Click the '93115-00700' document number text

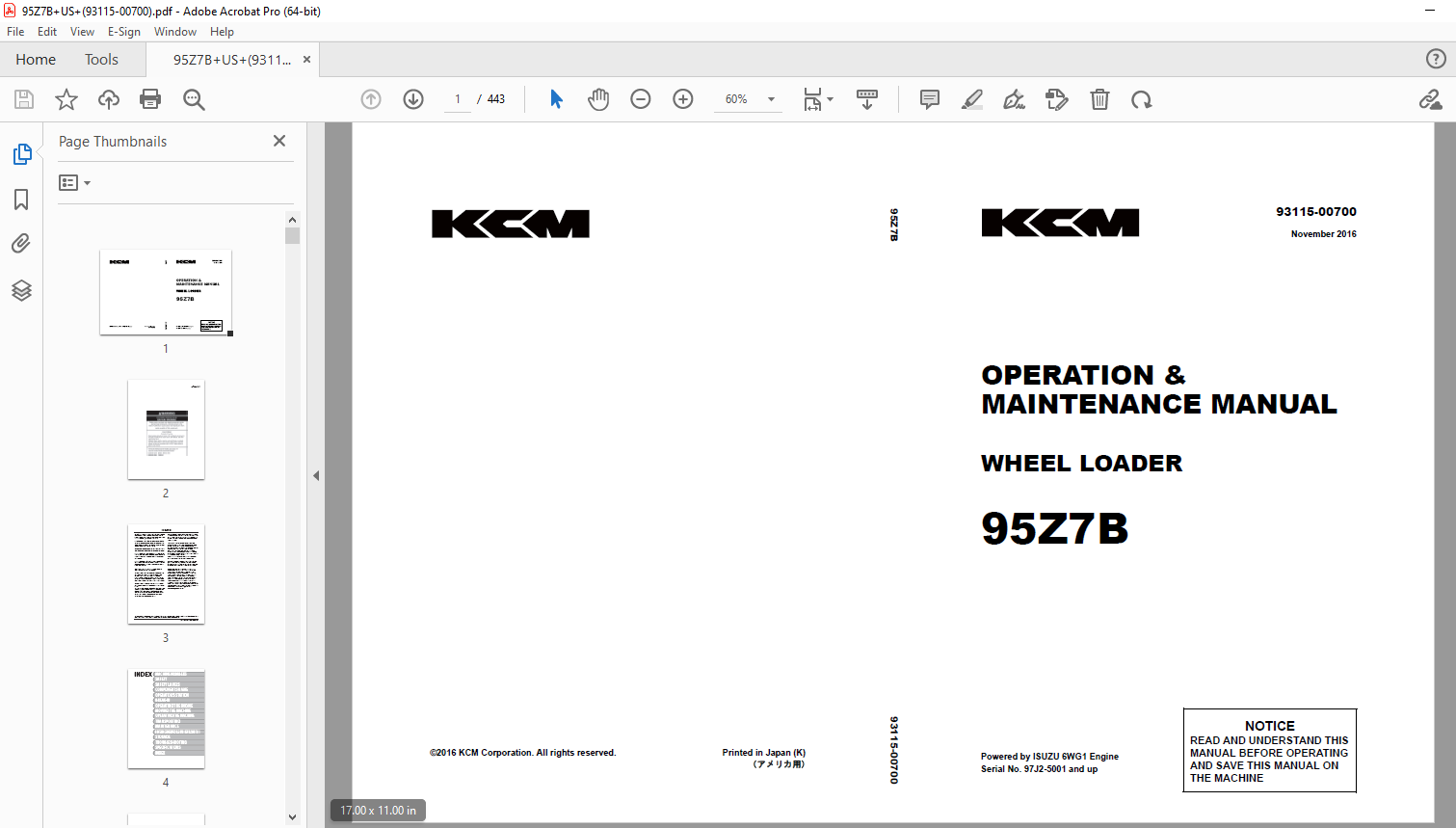(x=1316, y=211)
